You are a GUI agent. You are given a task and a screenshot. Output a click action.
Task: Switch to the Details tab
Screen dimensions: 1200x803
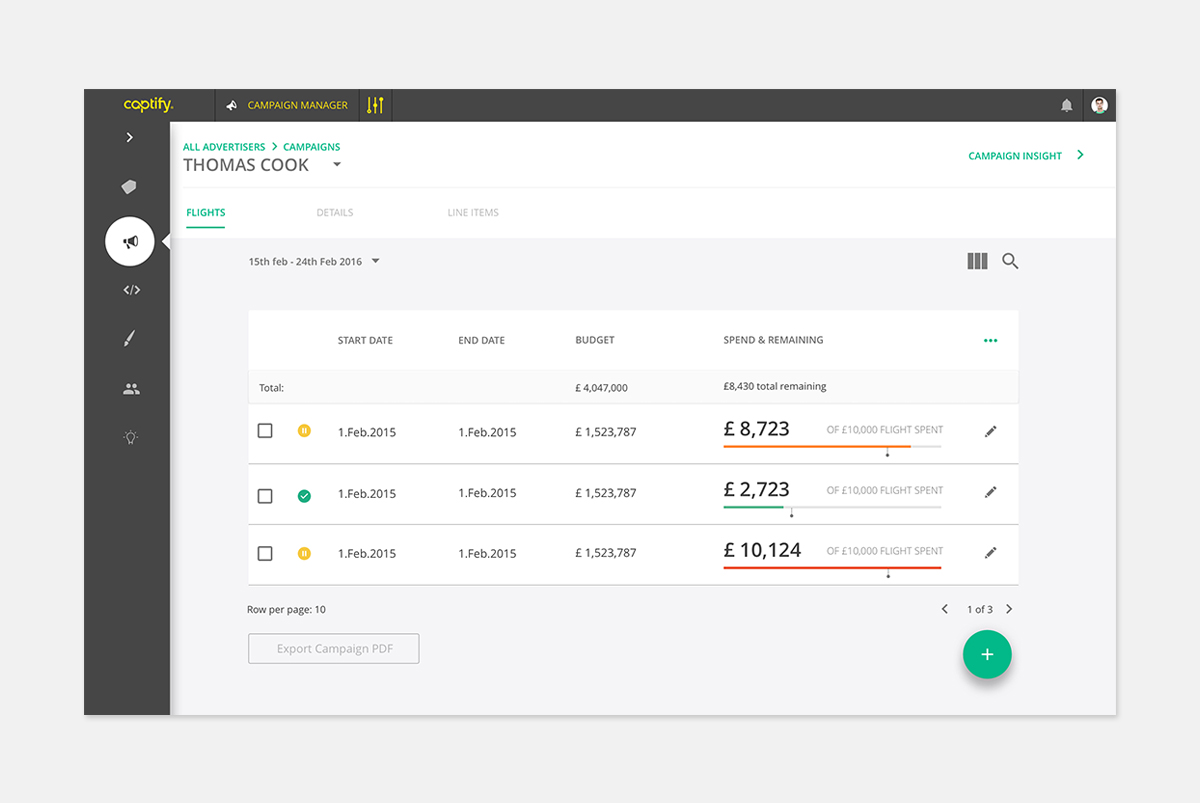click(335, 212)
